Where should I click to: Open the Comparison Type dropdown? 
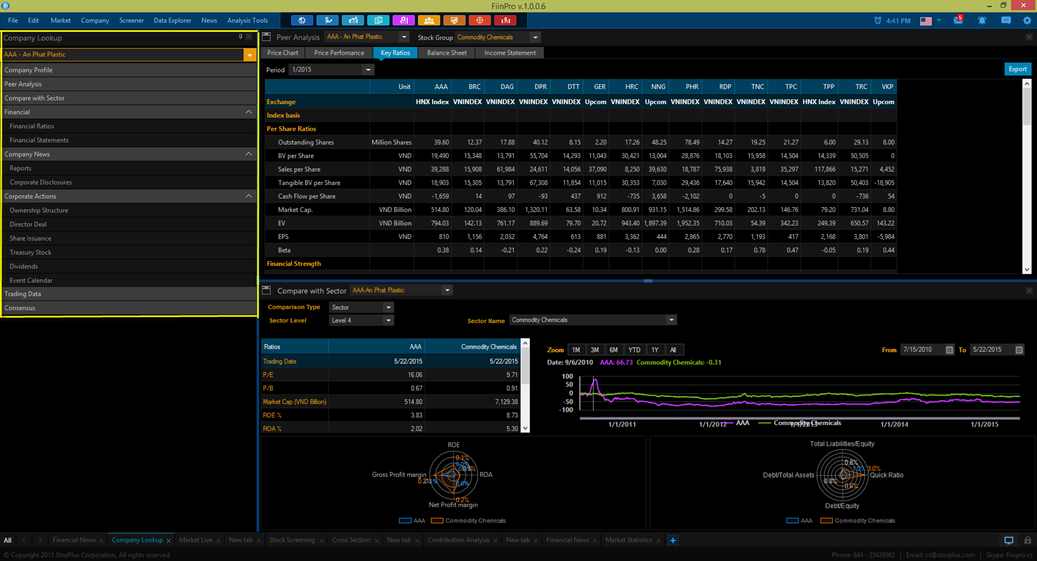pyautogui.click(x=388, y=307)
